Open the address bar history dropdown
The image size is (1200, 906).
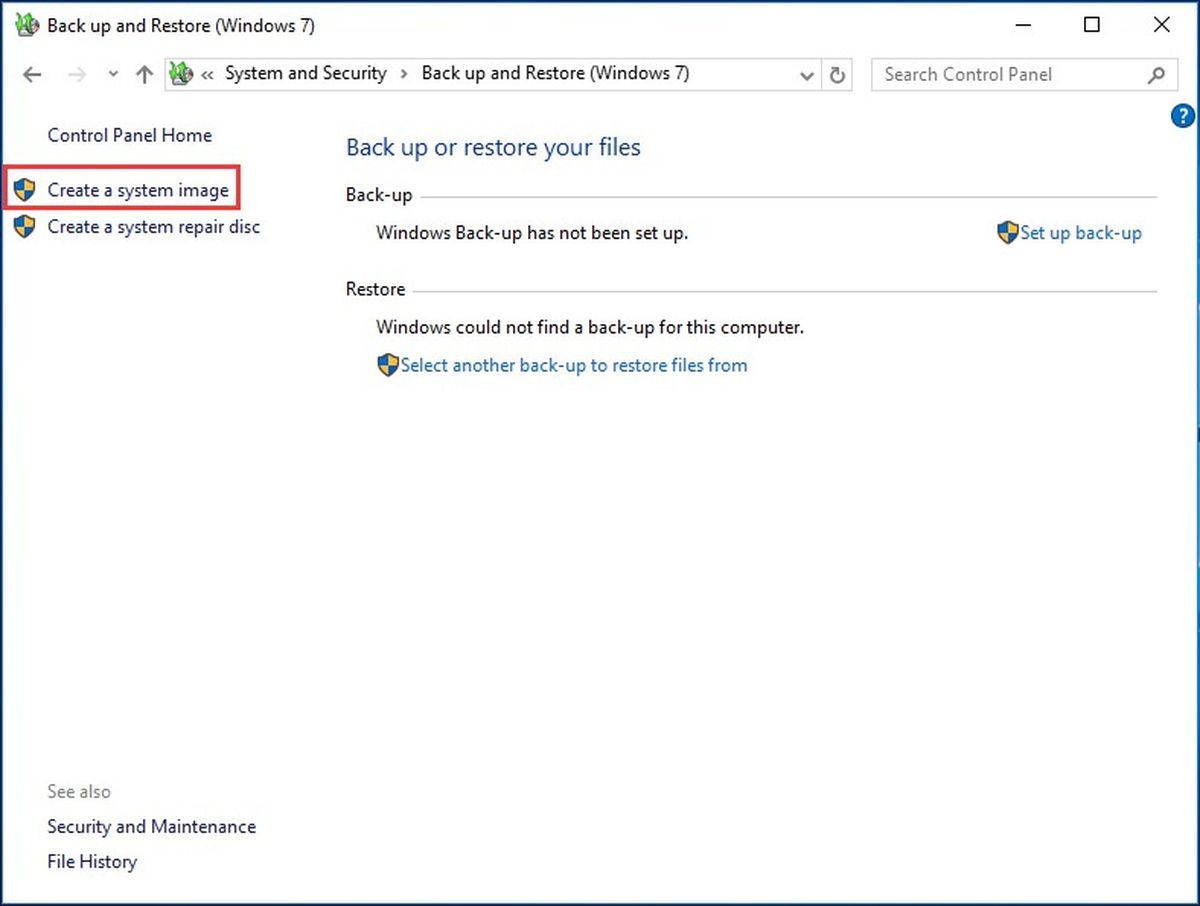click(x=807, y=75)
